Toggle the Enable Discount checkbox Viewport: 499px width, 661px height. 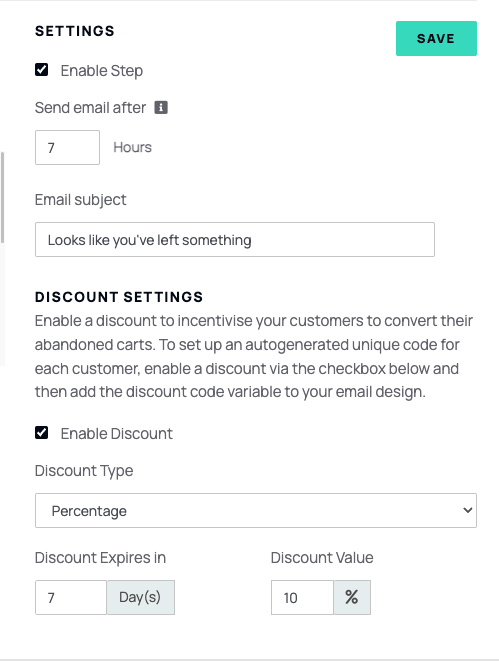pyautogui.click(x=41, y=433)
